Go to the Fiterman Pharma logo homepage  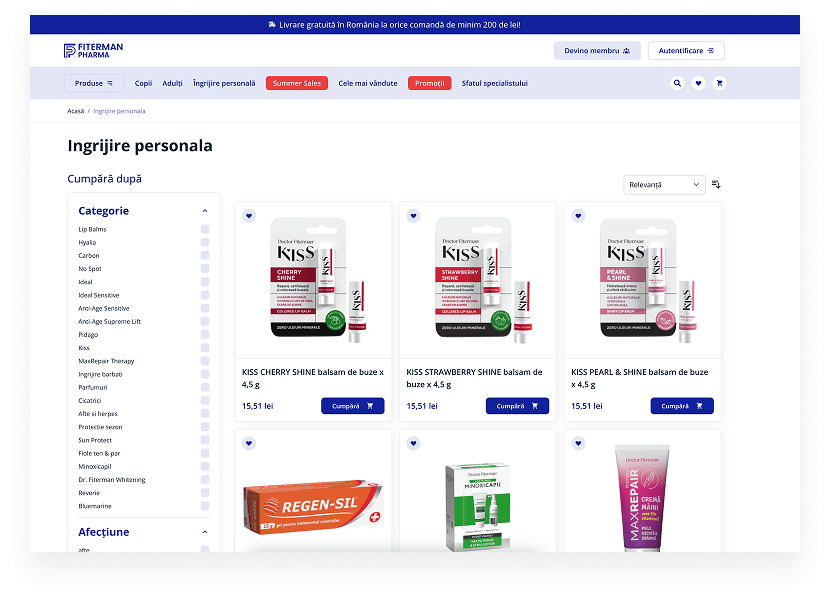[93, 51]
